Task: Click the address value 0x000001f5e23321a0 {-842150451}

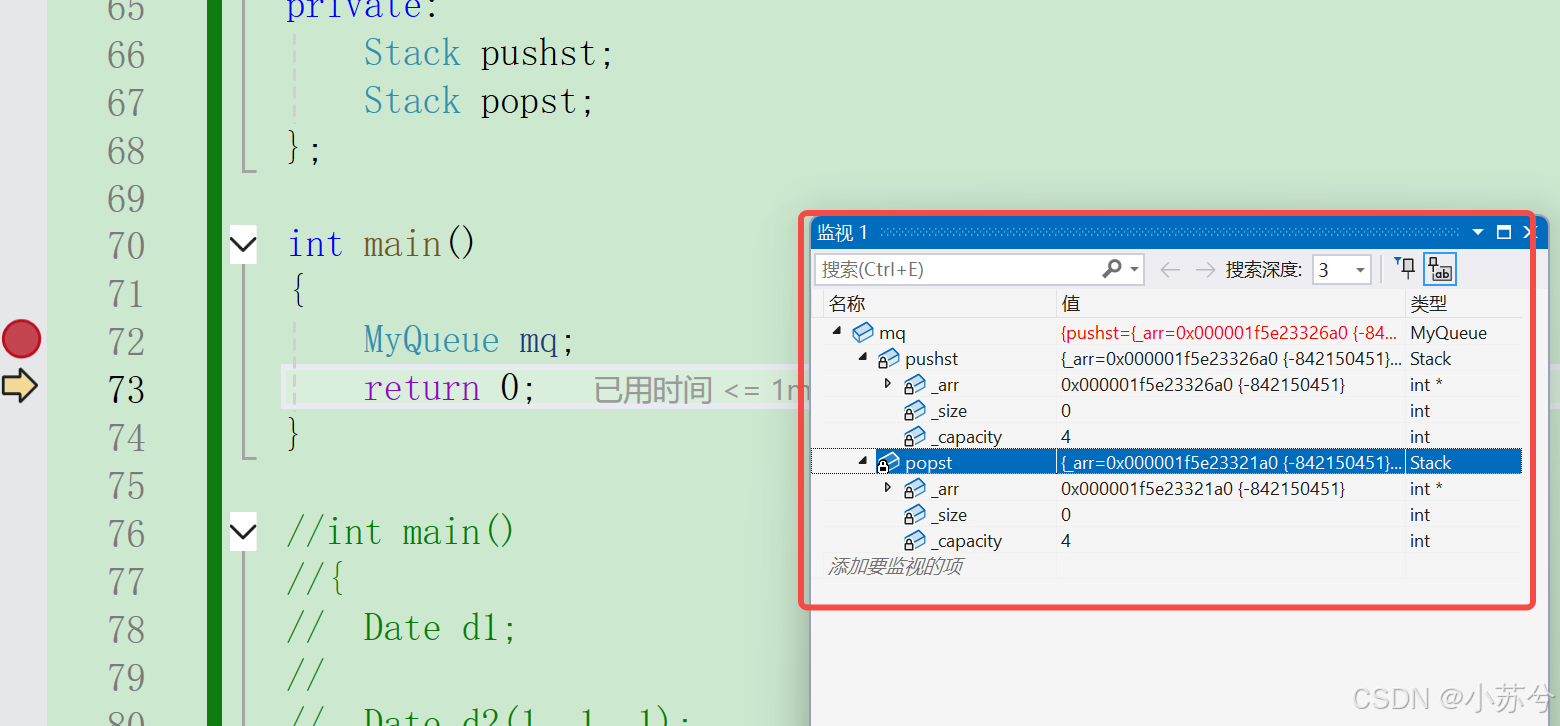Action: click(x=1203, y=489)
